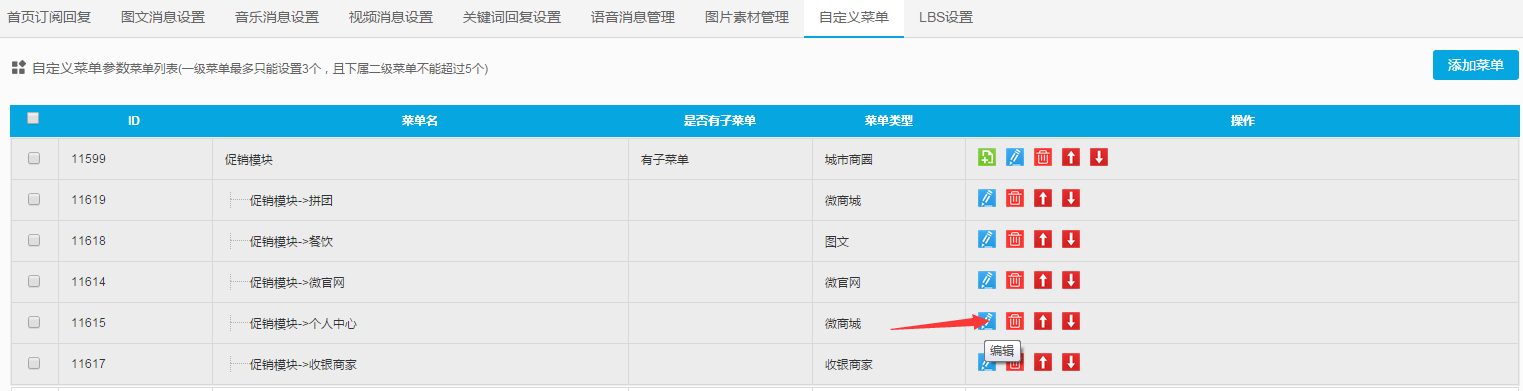Open the LBS设置 tab
1523x391 pixels.
pos(946,17)
